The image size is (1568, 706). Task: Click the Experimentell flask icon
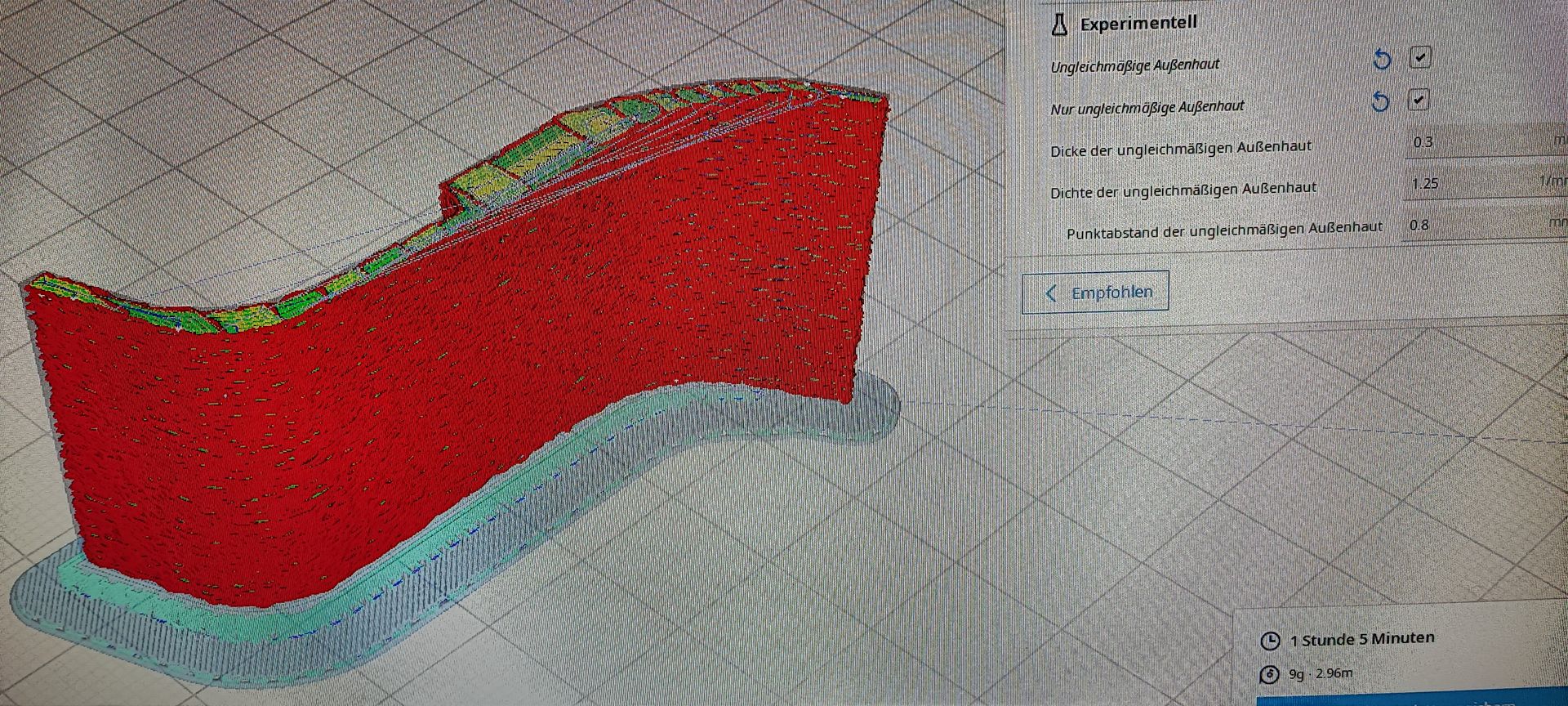1059,25
